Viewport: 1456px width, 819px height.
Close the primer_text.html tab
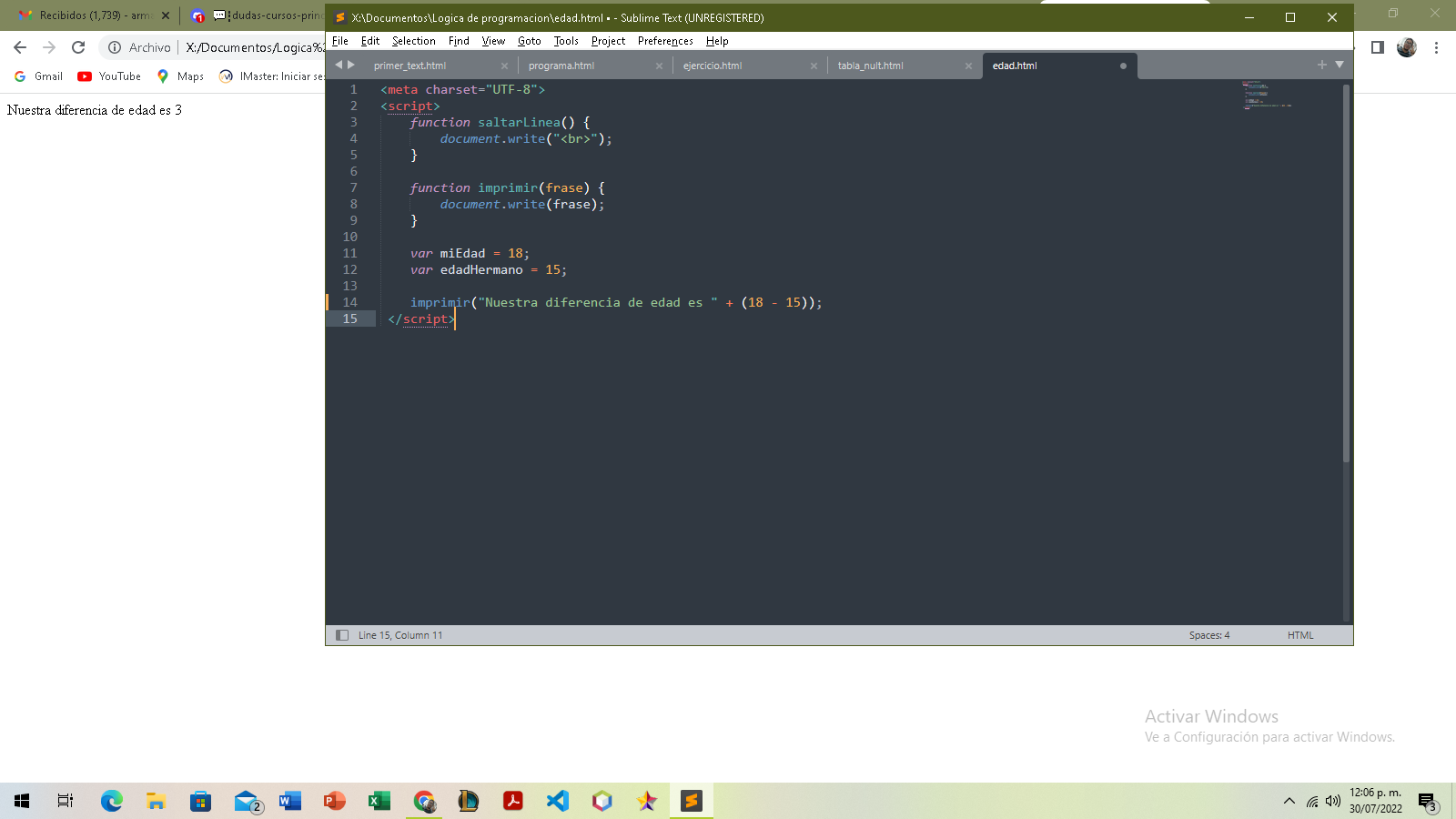tap(504, 66)
